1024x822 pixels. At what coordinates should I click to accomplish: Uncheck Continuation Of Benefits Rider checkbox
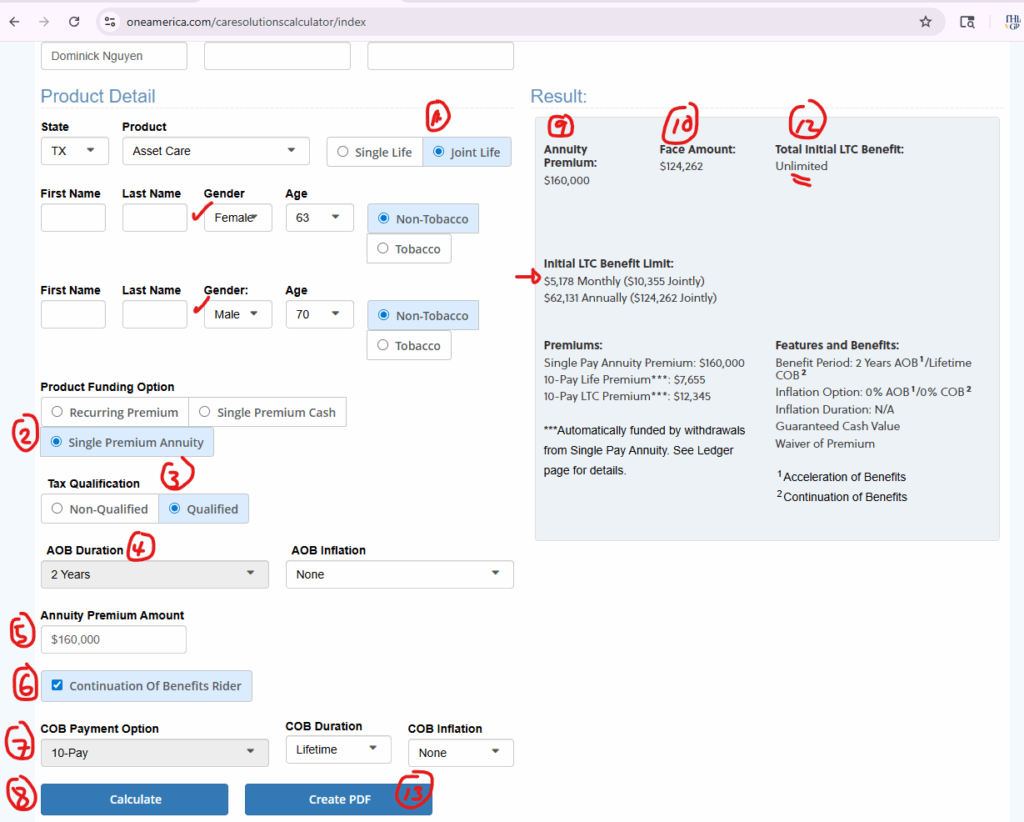tap(57, 686)
